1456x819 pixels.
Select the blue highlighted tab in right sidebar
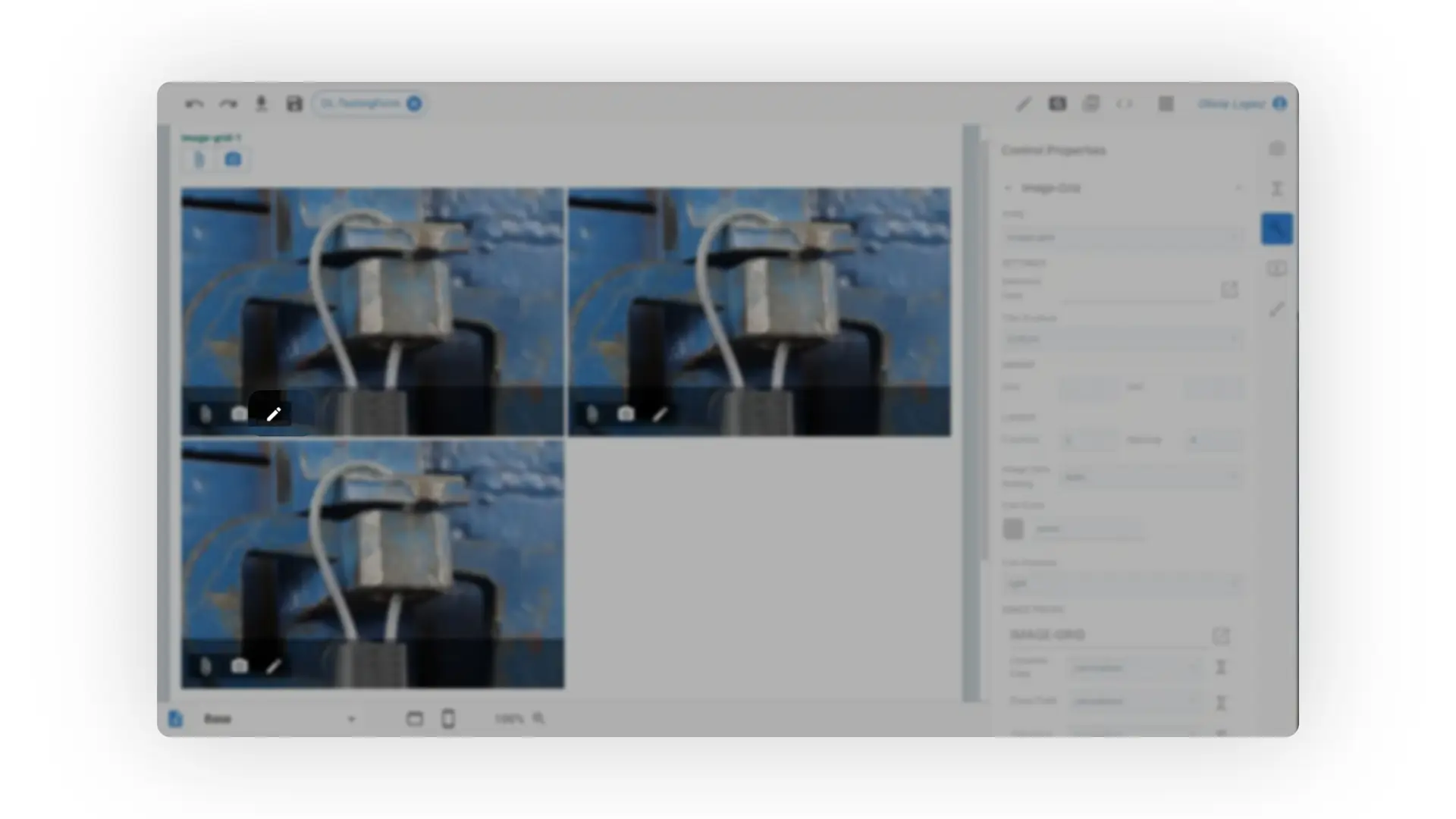pos(1276,229)
